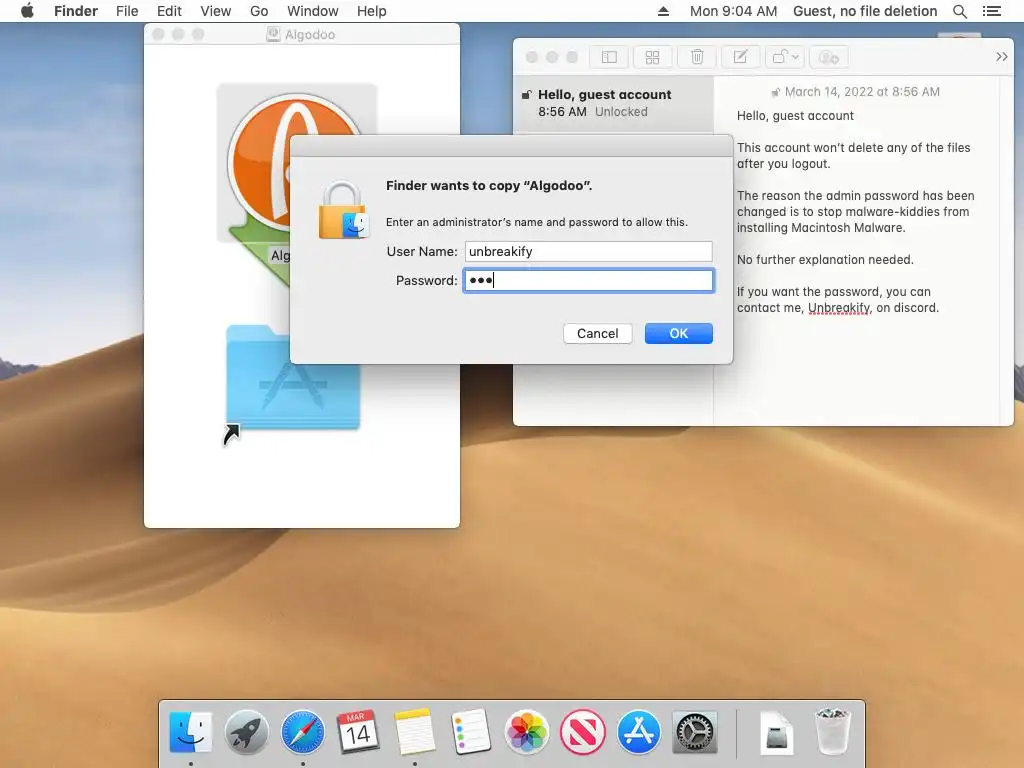The width and height of the screenshot is (1024, 768).
Task: Click the Algodoo window title
Action: tap(310, 35)
